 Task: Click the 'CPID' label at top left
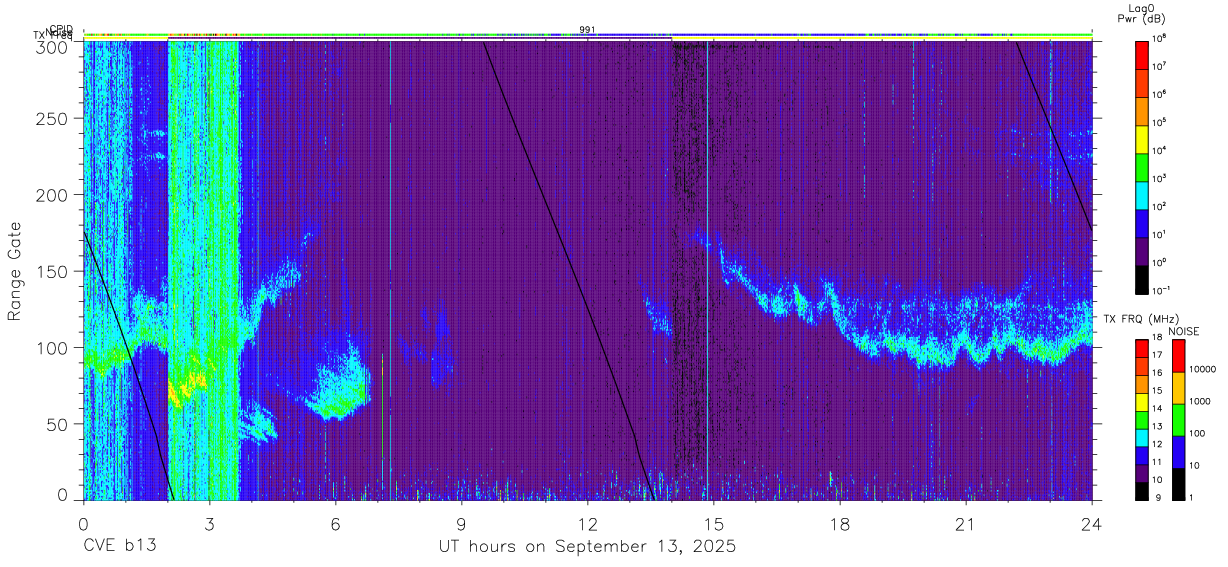click(61, 29)
